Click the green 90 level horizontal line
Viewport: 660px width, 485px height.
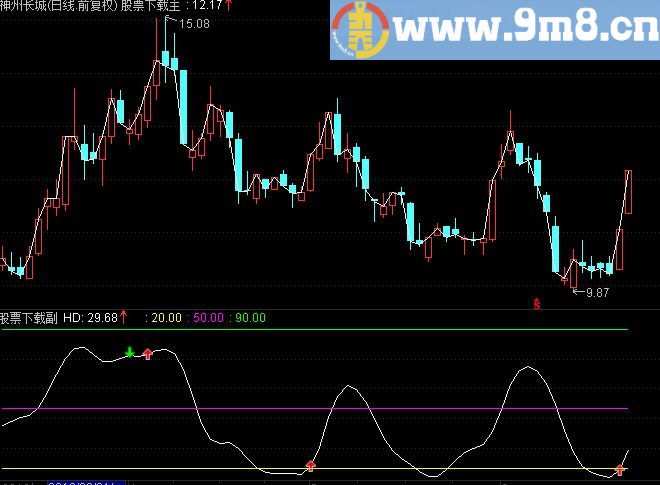pyautogui.click(x=315, y=329)
